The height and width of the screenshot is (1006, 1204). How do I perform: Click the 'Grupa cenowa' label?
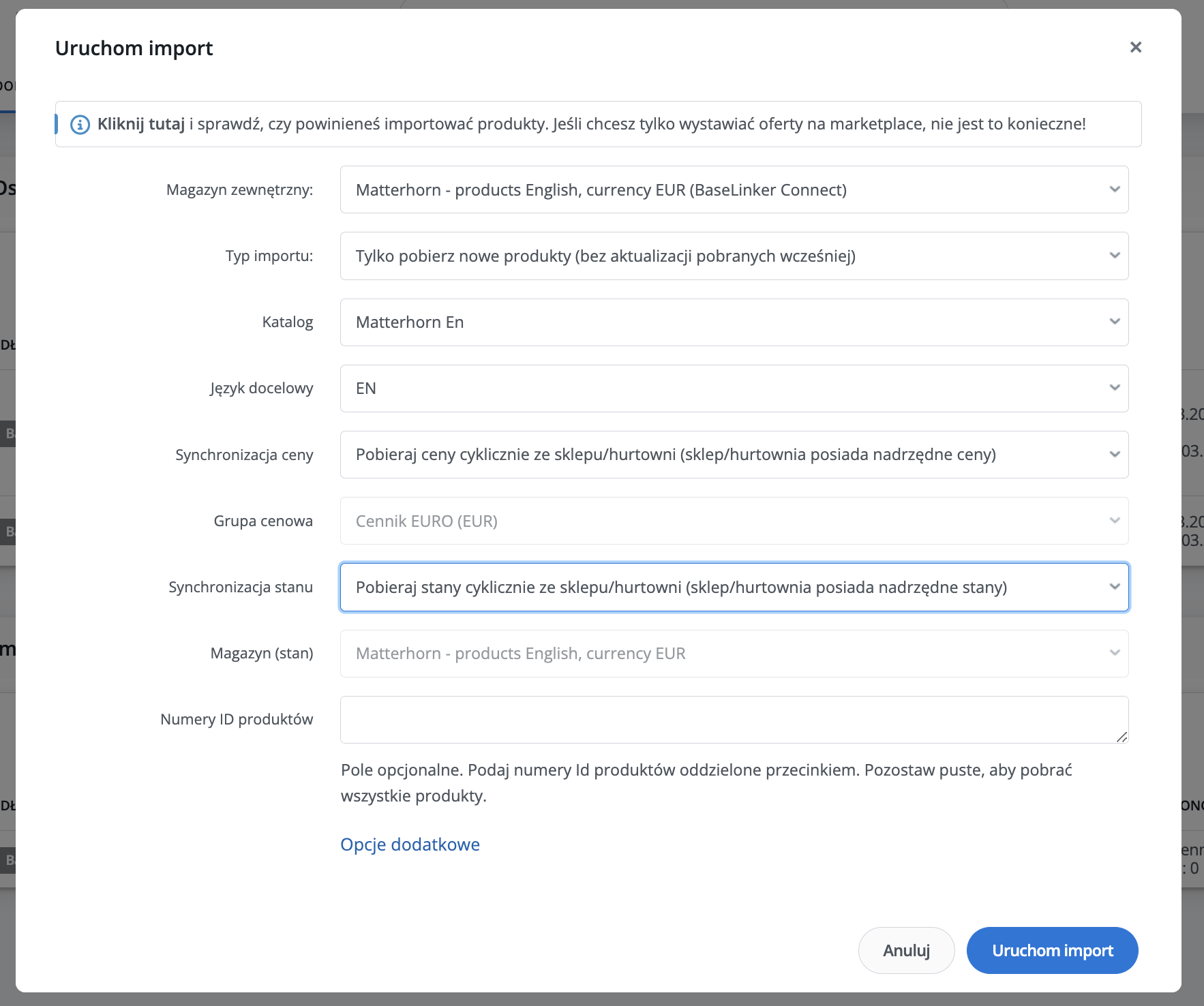click(x=263, y=521)
